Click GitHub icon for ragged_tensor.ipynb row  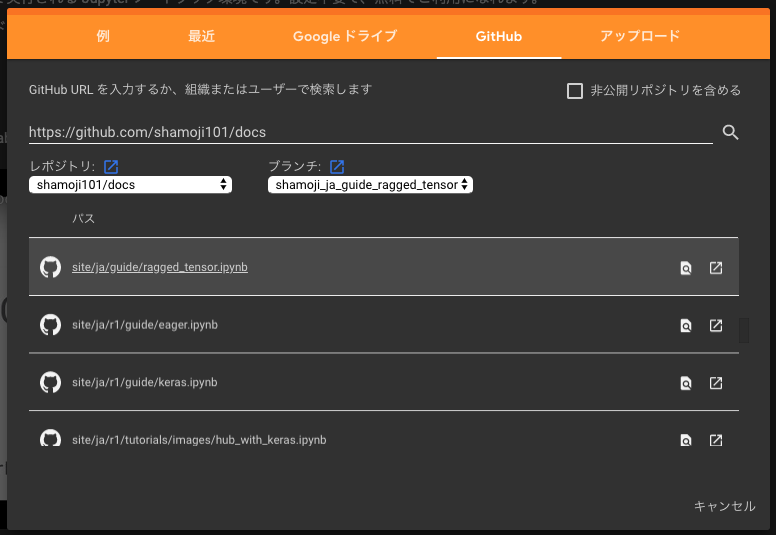[50, 267]
